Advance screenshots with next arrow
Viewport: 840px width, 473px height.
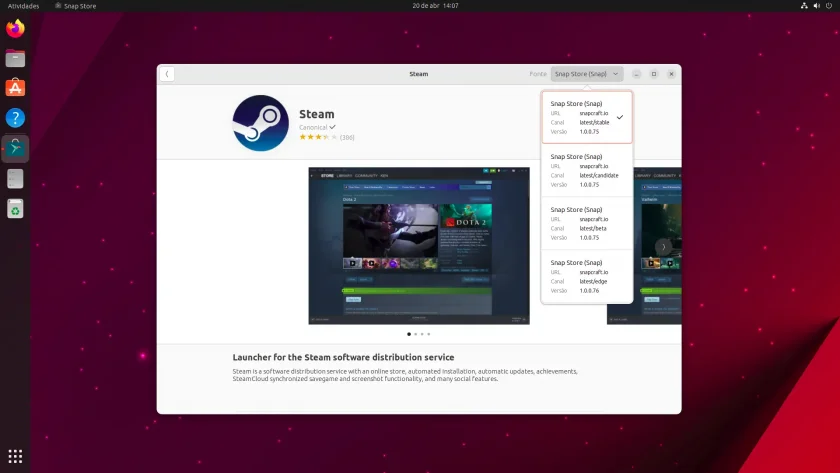click(663, 247)
